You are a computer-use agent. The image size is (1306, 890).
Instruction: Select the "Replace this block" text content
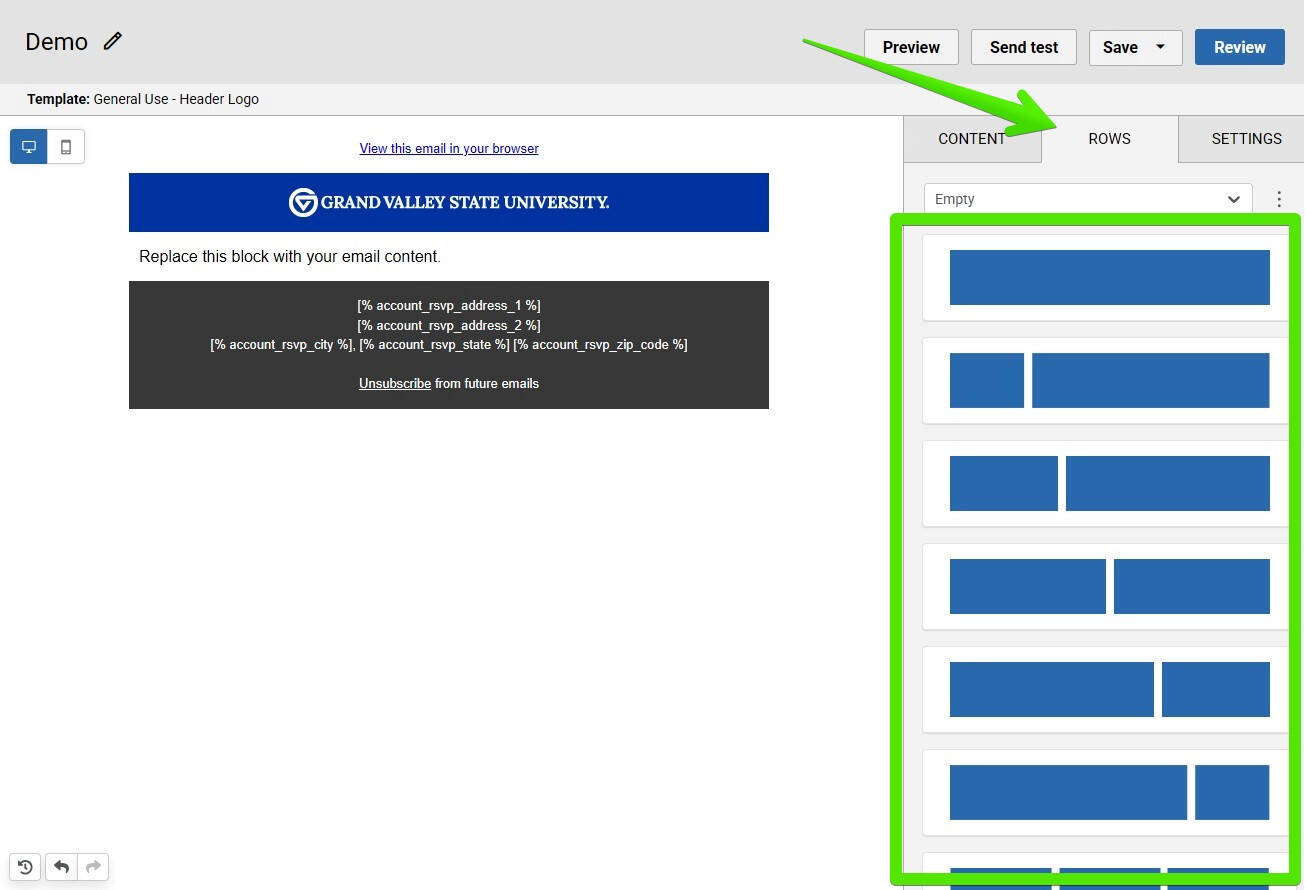(289, 257)
